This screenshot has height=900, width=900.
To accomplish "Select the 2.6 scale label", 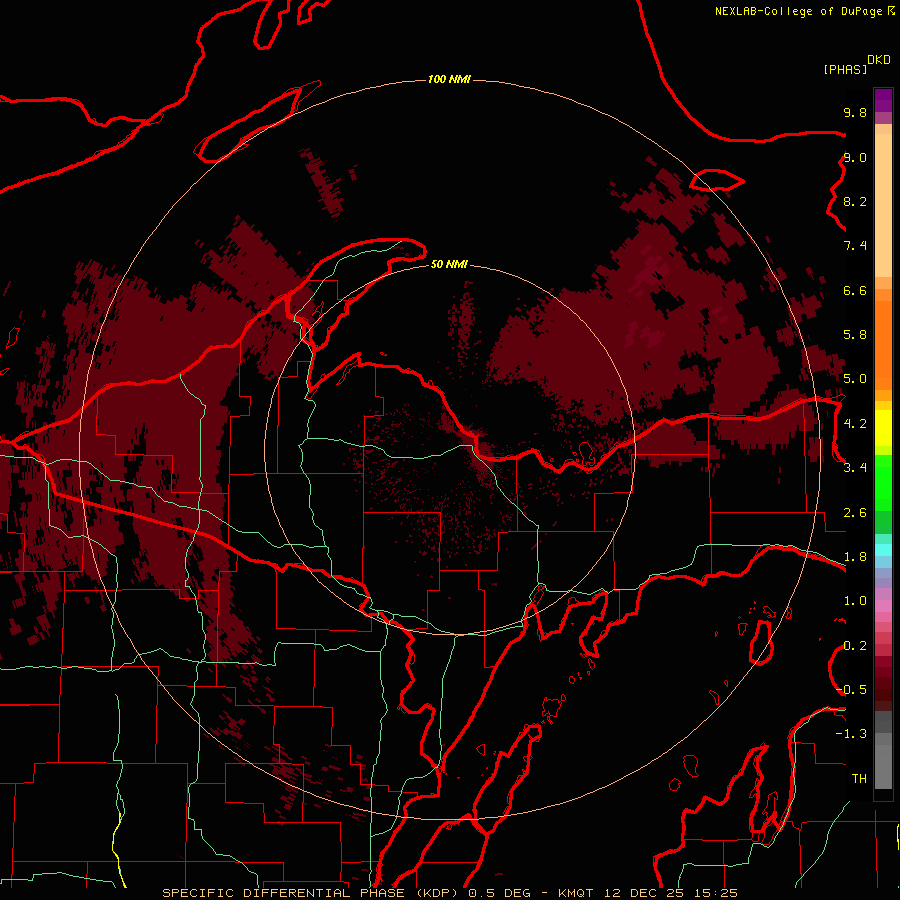I will click(855, 513).
